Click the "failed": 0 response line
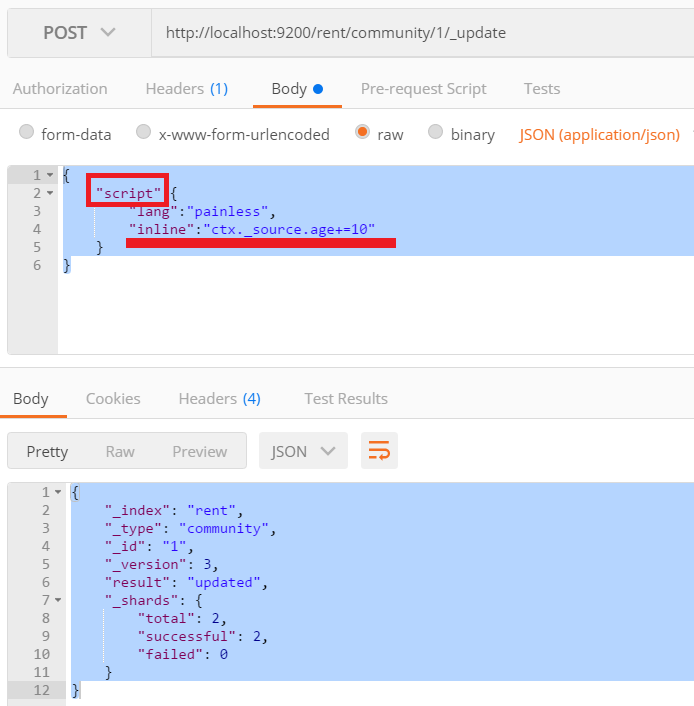This screenshot has height=706, width=694. tap(183, 654)
